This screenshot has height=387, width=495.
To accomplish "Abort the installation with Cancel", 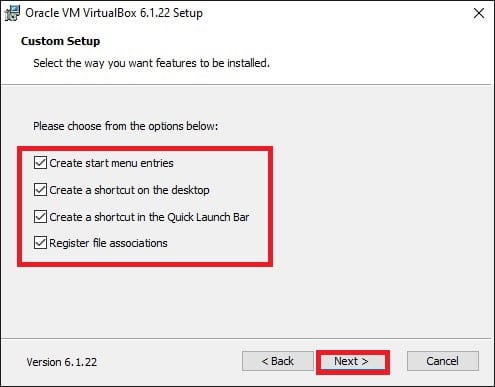I will [443, 361].
